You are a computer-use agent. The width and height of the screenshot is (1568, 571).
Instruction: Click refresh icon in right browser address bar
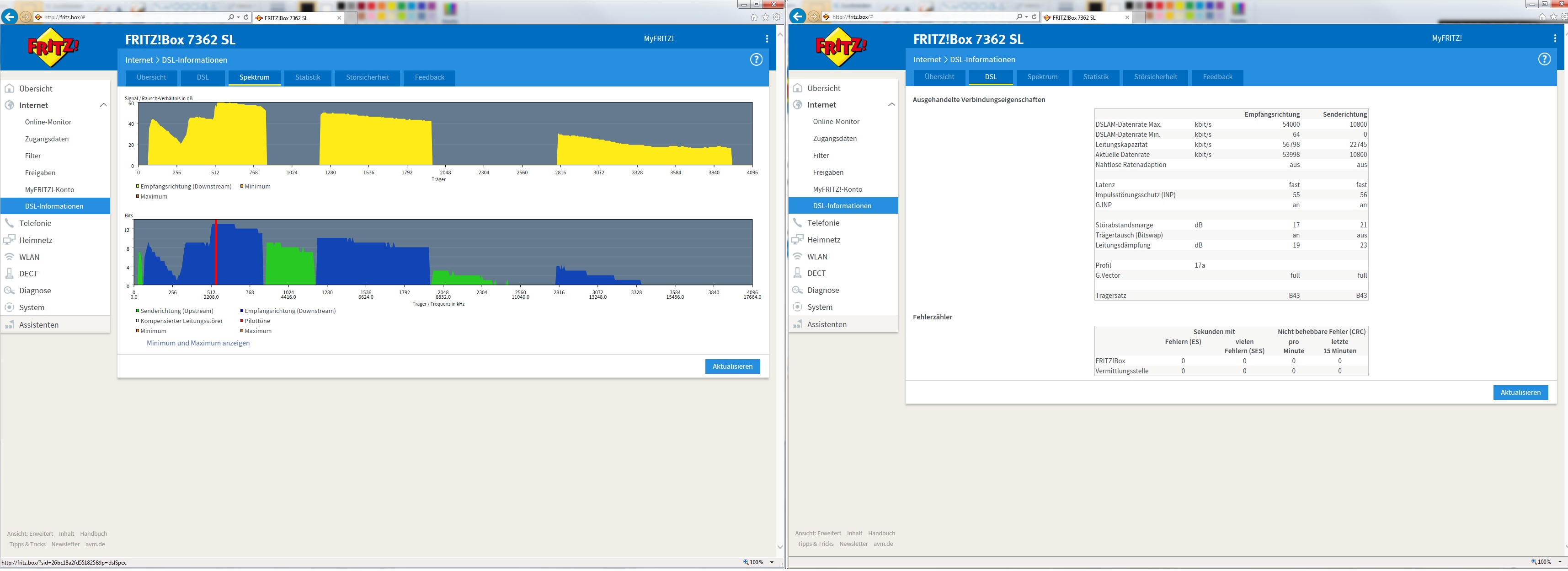pyautogui.click(x=1034, y=17)
